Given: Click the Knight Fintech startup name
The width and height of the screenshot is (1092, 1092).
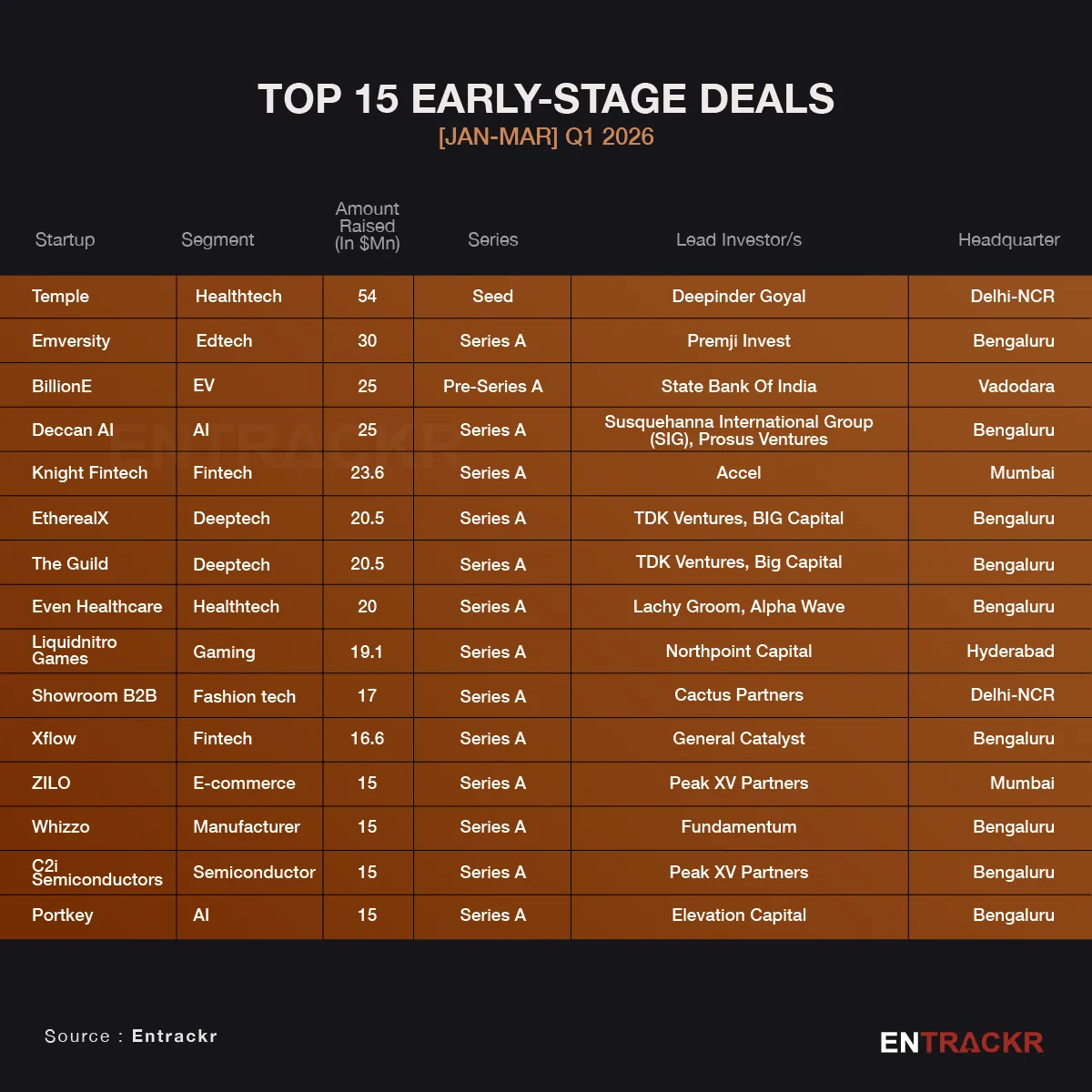Looking at the screenshot, I should (x=89, y=472).
